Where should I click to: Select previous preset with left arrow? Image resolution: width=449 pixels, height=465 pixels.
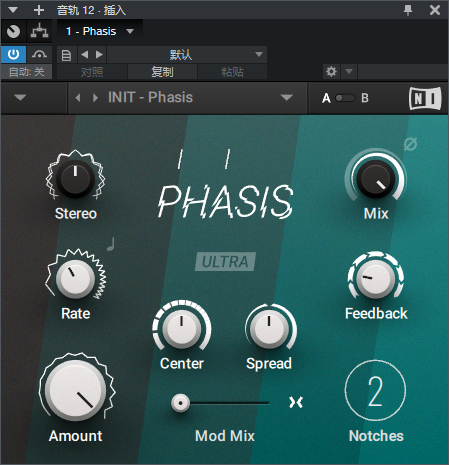(x=85, y=54)
